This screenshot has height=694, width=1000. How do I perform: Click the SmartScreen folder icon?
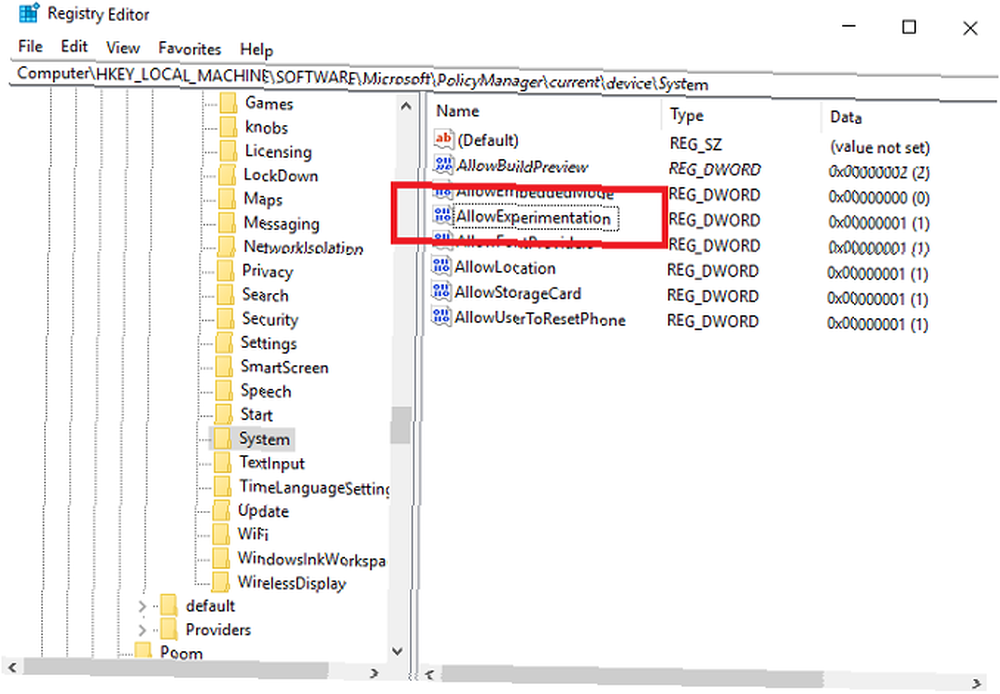click(224, 367)
